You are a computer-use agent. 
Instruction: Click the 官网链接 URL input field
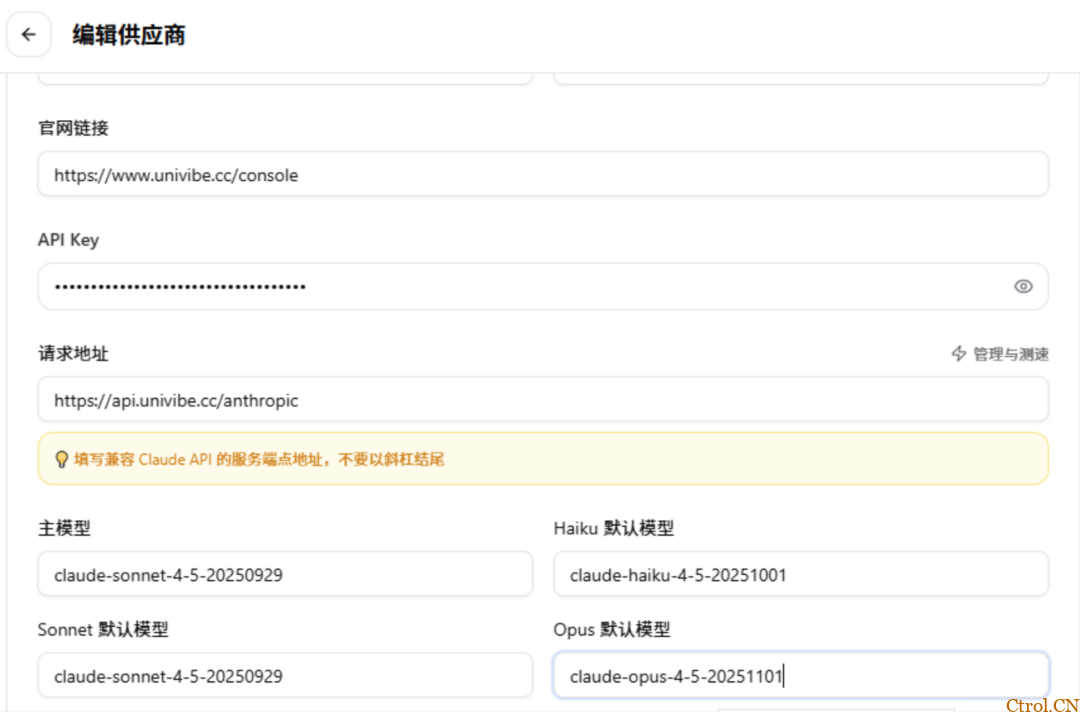tap(543, 174)
